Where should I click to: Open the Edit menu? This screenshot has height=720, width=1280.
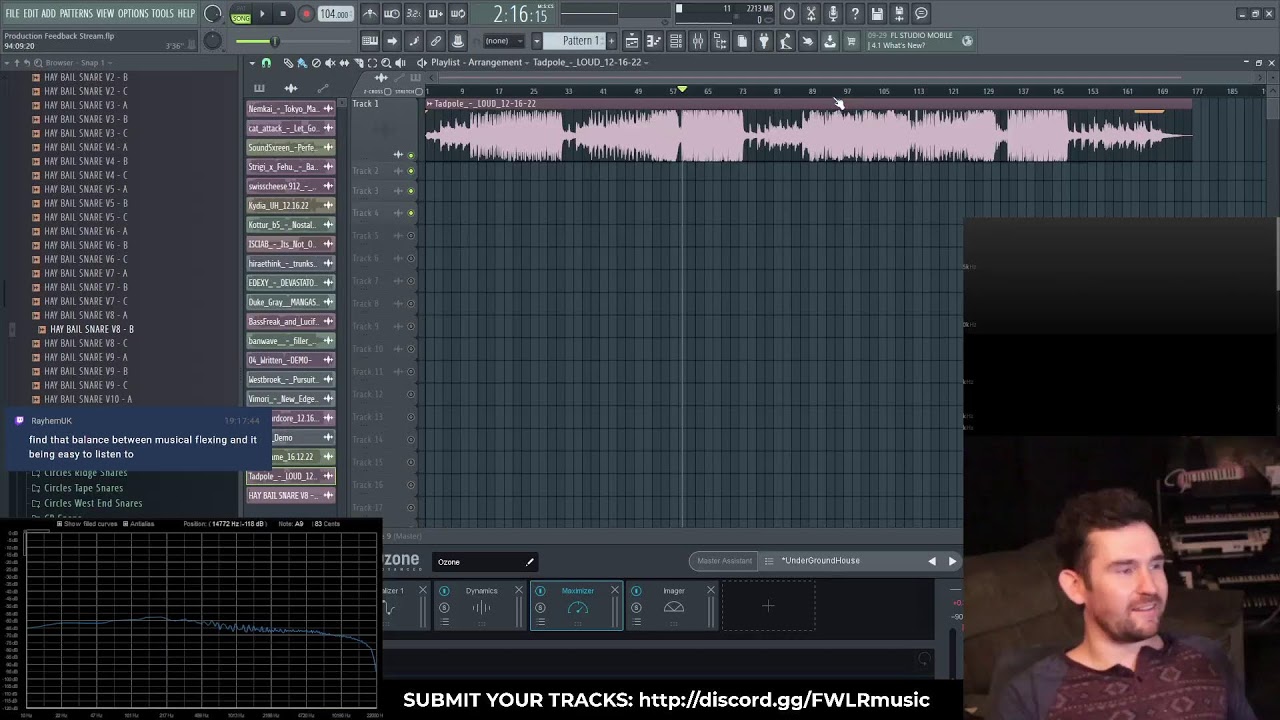click(x=31, y=13)
